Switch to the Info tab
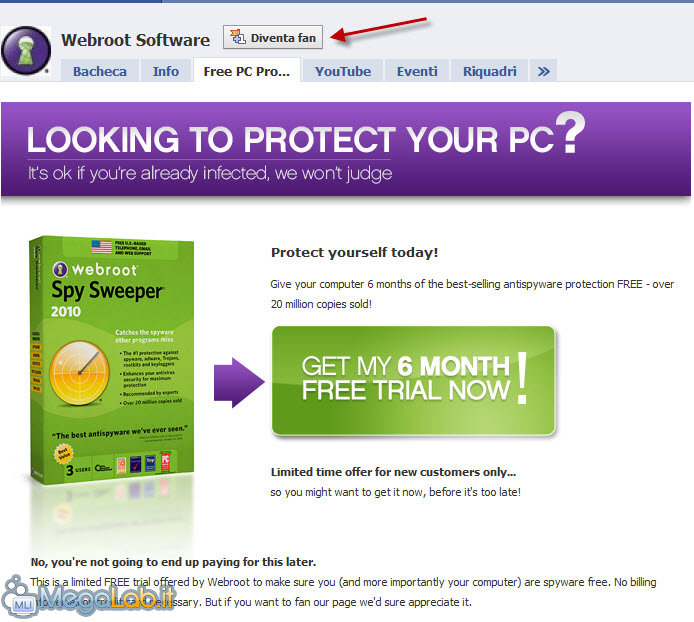694x622 pixels. 166,71
